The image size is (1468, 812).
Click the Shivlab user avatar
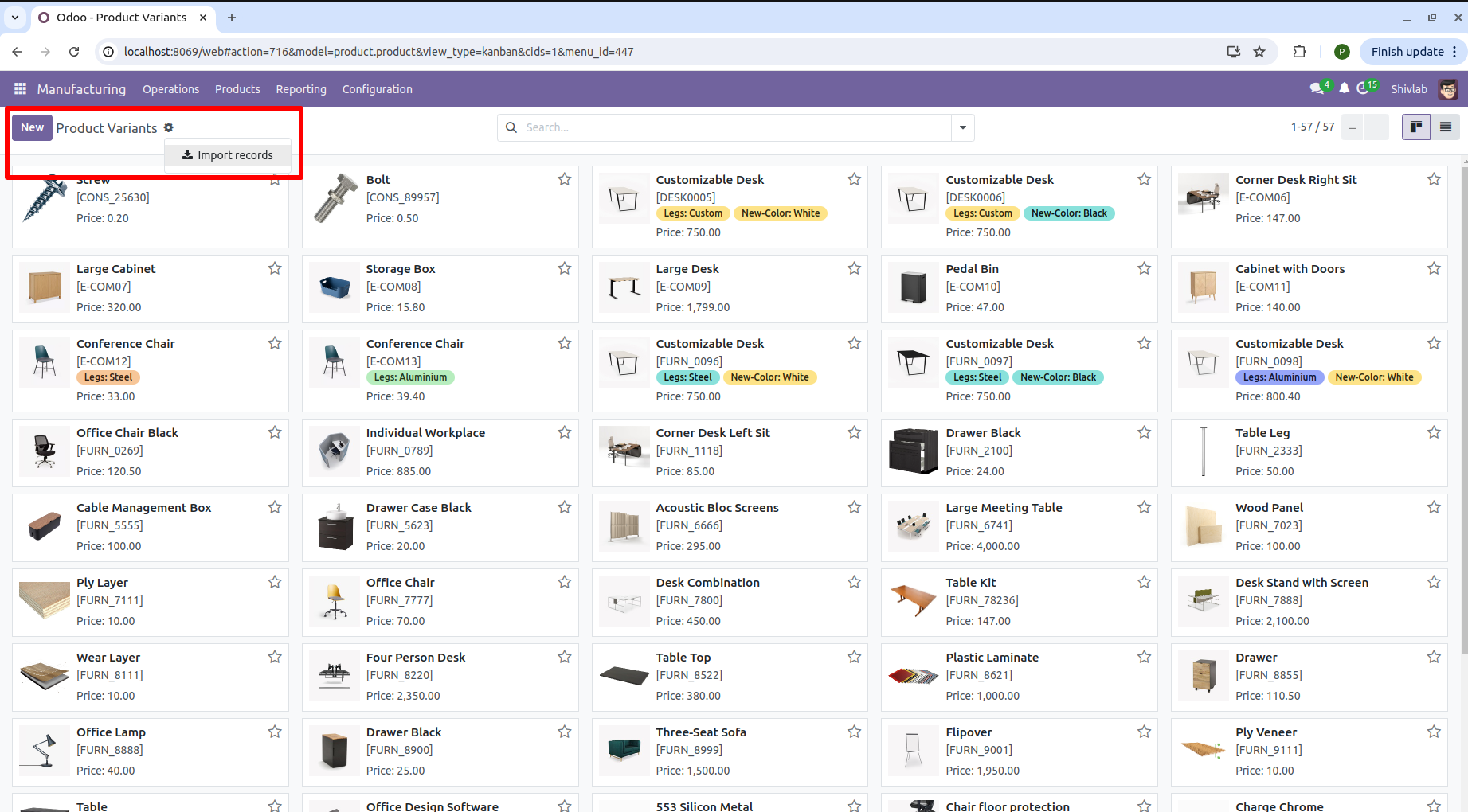pyautogui.click(x=1448, y=88)
